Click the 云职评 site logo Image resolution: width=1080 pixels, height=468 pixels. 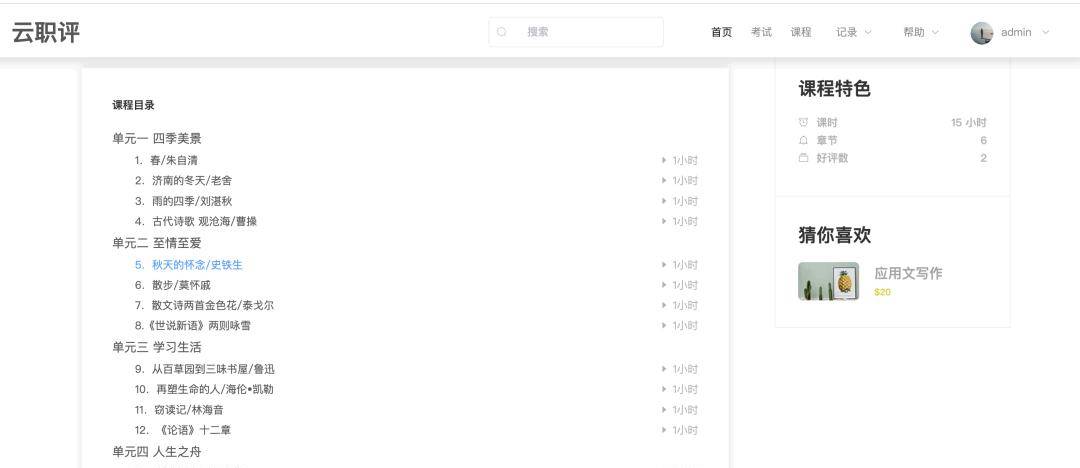coord(45,32)
